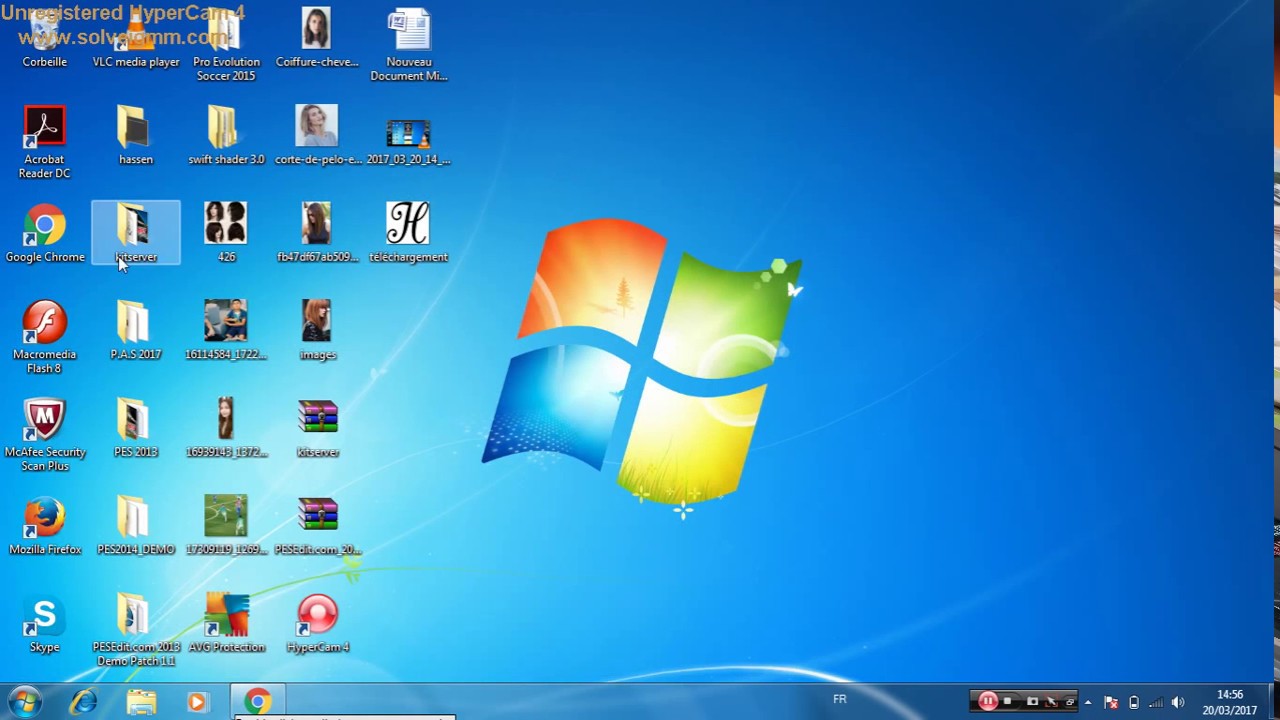Select the Macromedia Flash 8 shortcut
Image resolution: width=1280 pixels, height=720 pixels.
coord(44,337)
